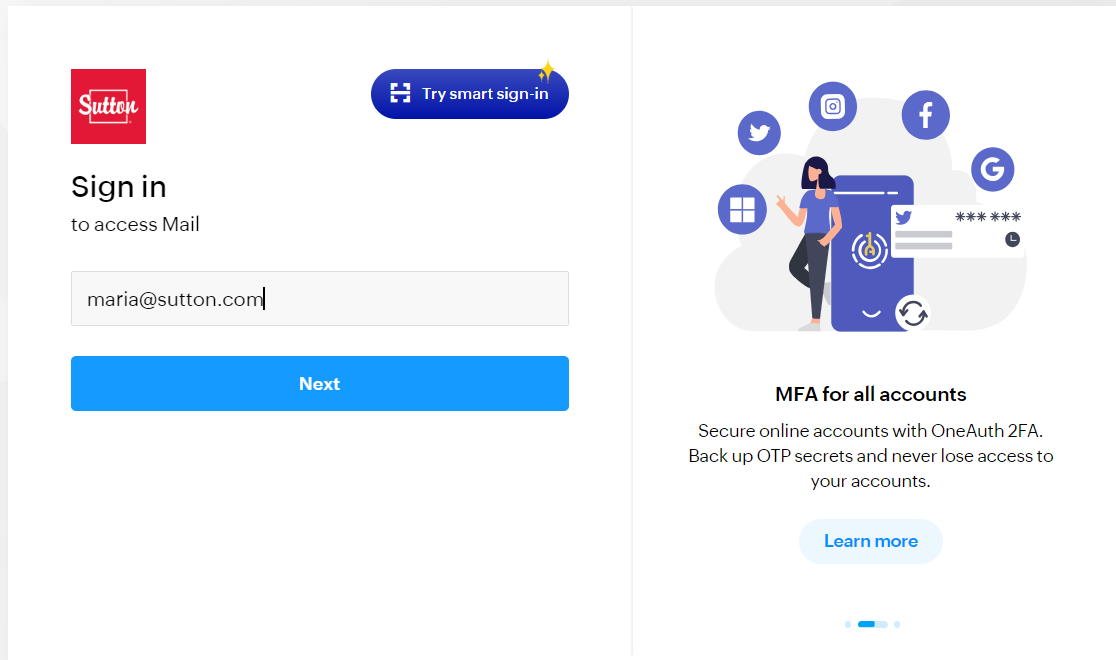Image resolution: width=1116 pixels, height=660 pixels.
Task: Click the MFA for all accounts heading
Action: [870, 394]
